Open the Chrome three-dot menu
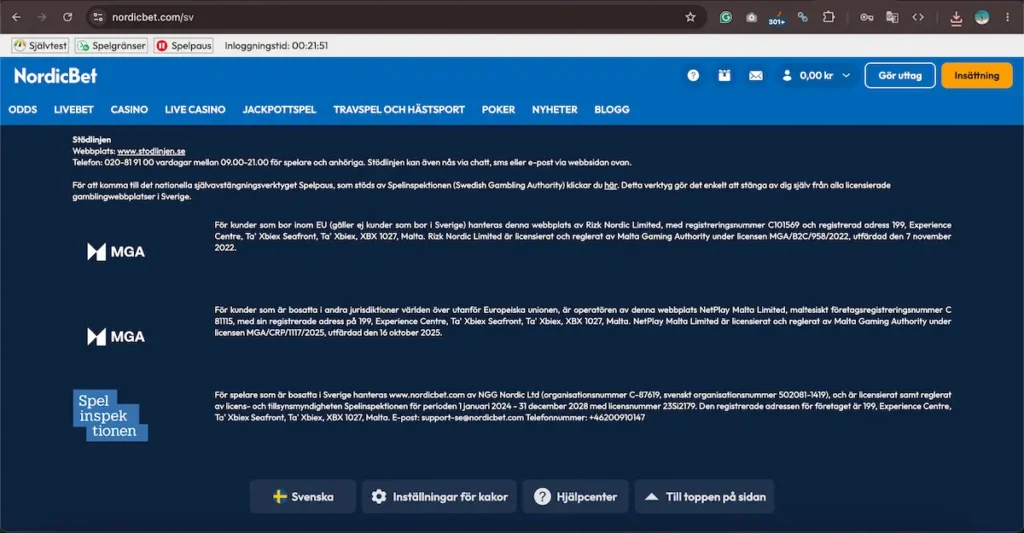Image resolution: width=1024 pixels, height=533 pixels. click(1007, 18)
